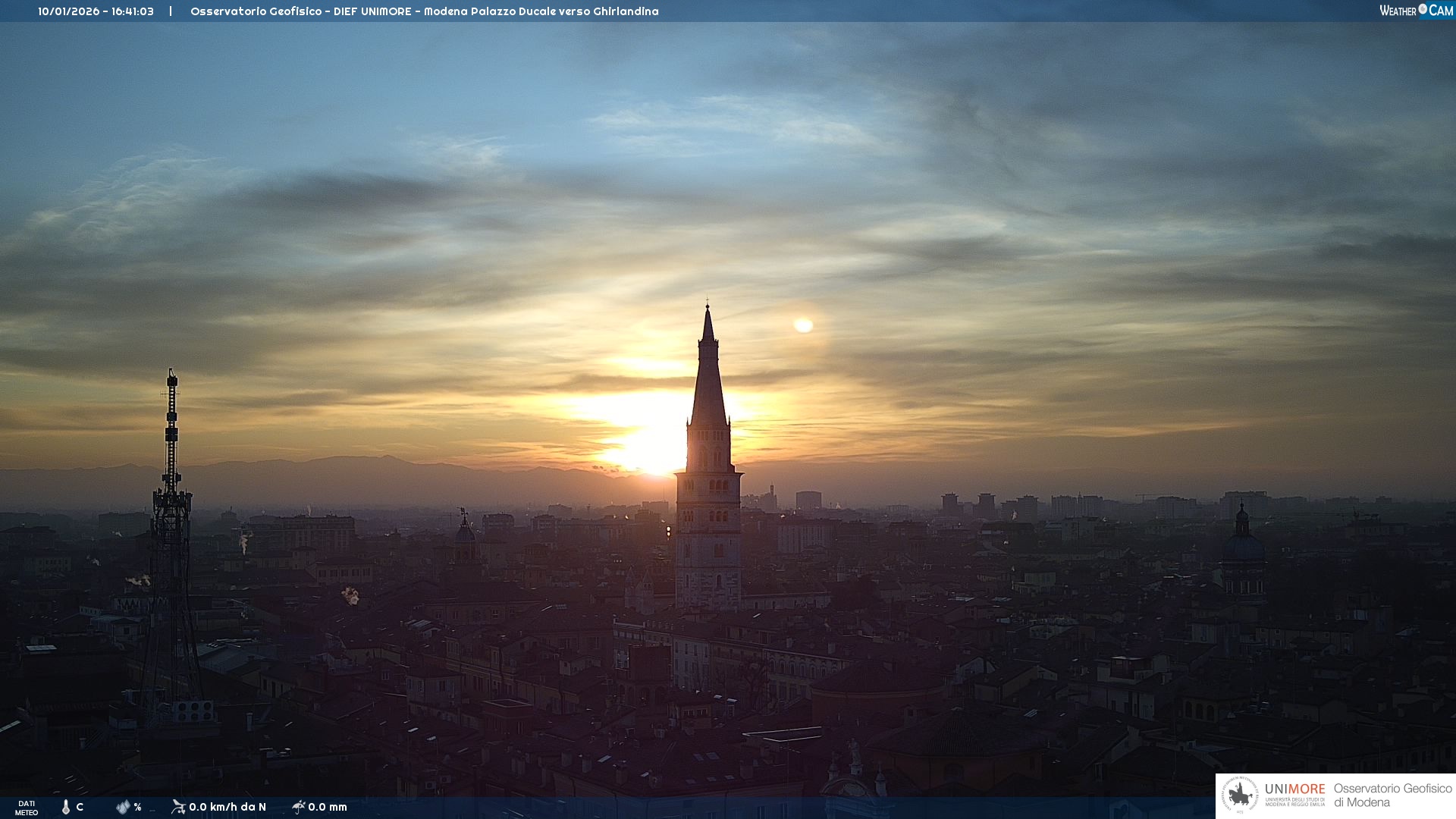Click the 10/01/2026 date and time stamp

(x=96, y=11)
